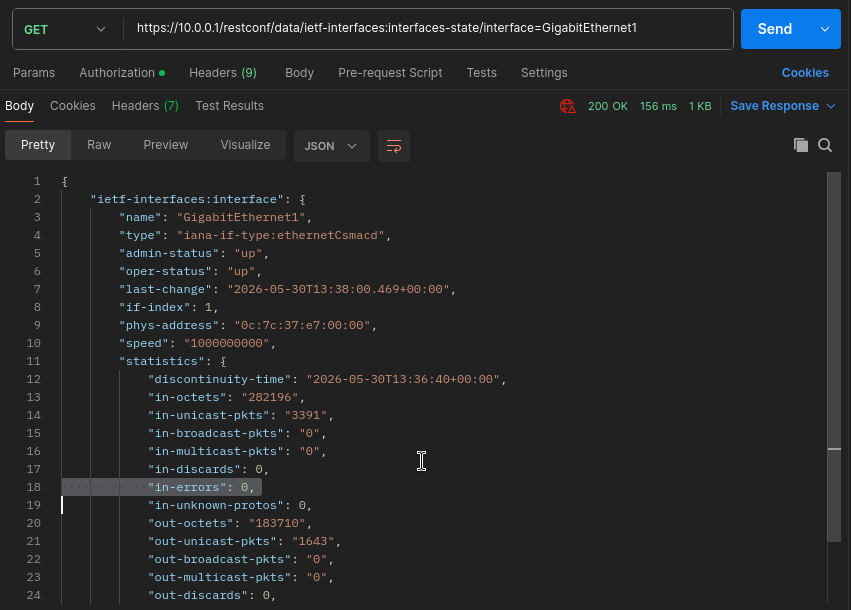Open the Pre-request Script tab
This screenshot has width=851, height=610.
(390, 73)
